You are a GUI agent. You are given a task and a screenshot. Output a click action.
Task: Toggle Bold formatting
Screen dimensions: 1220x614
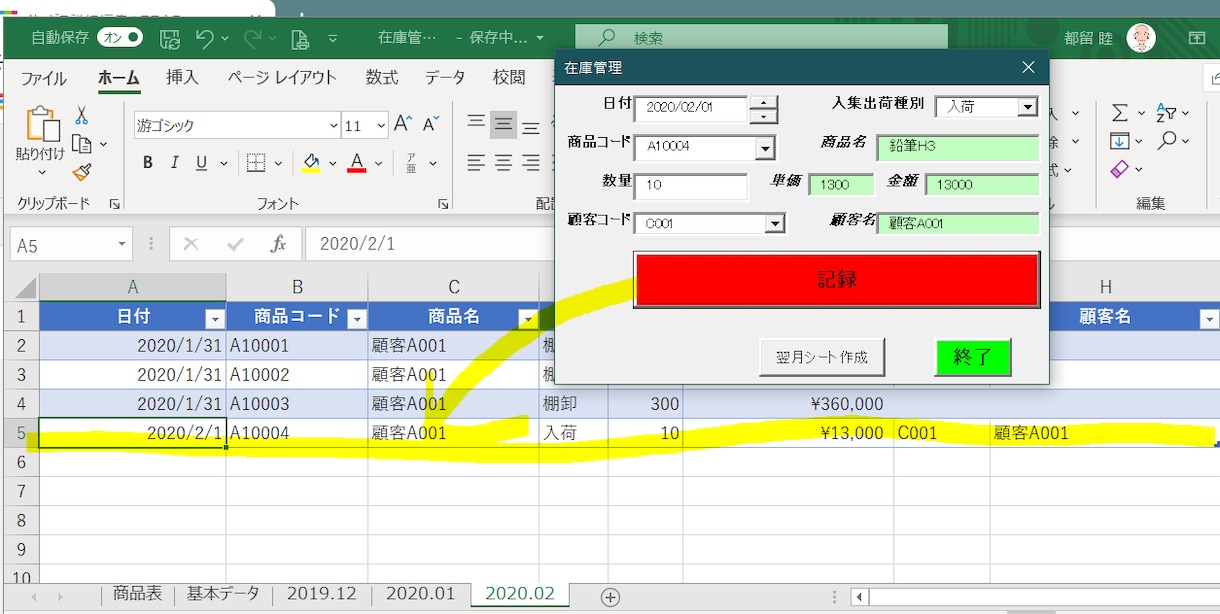148,163
